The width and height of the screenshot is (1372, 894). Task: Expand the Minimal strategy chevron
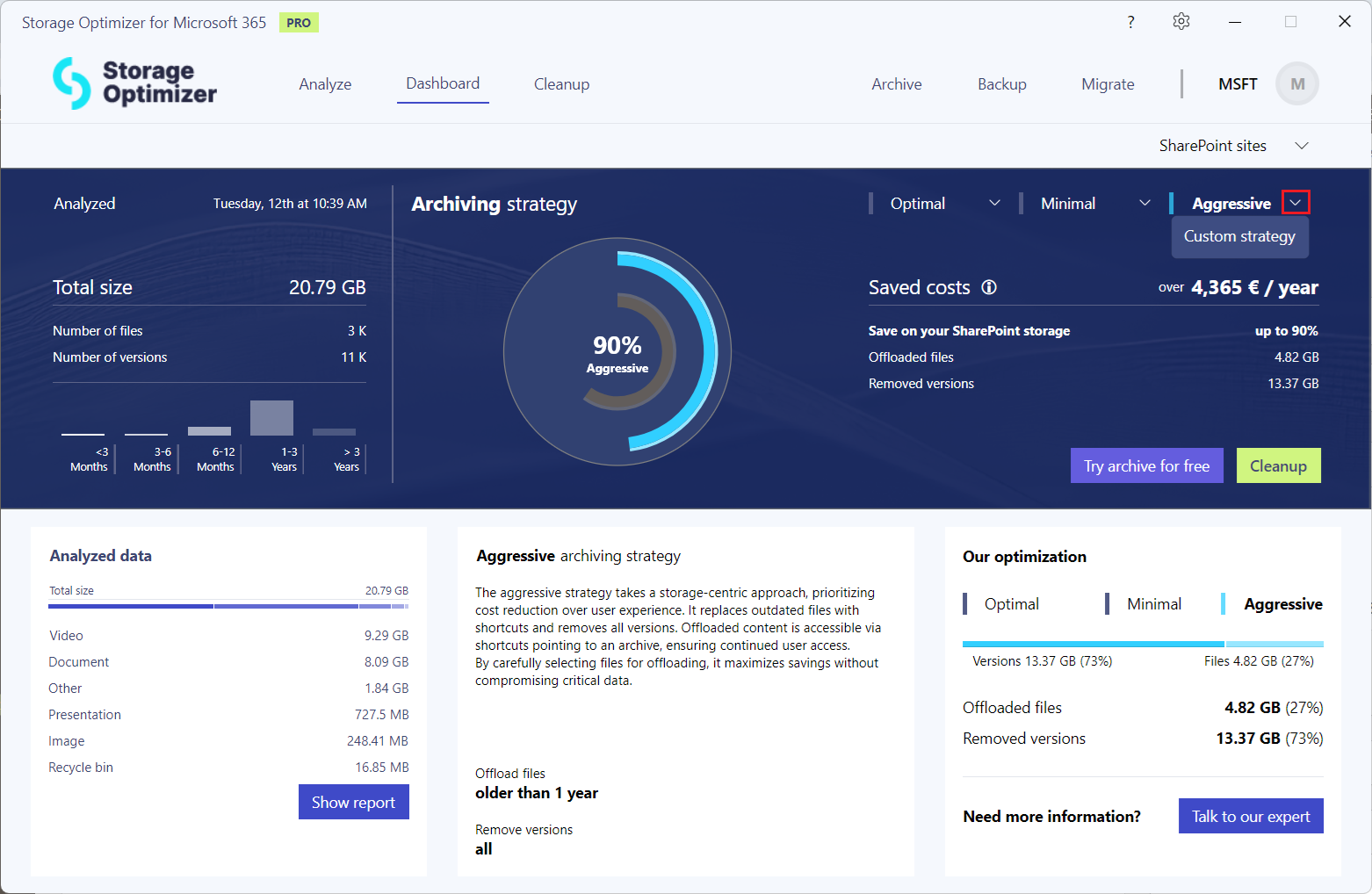[1145, 204]
